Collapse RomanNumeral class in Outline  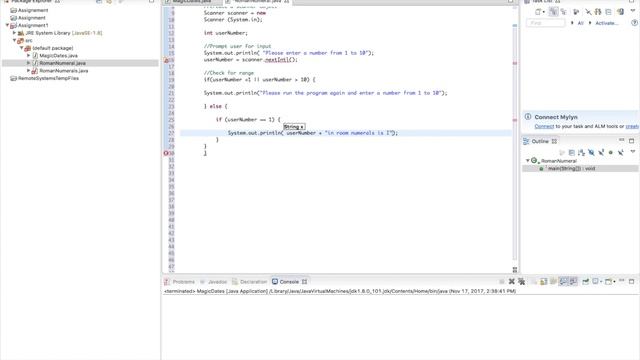(x=527, y=161)
